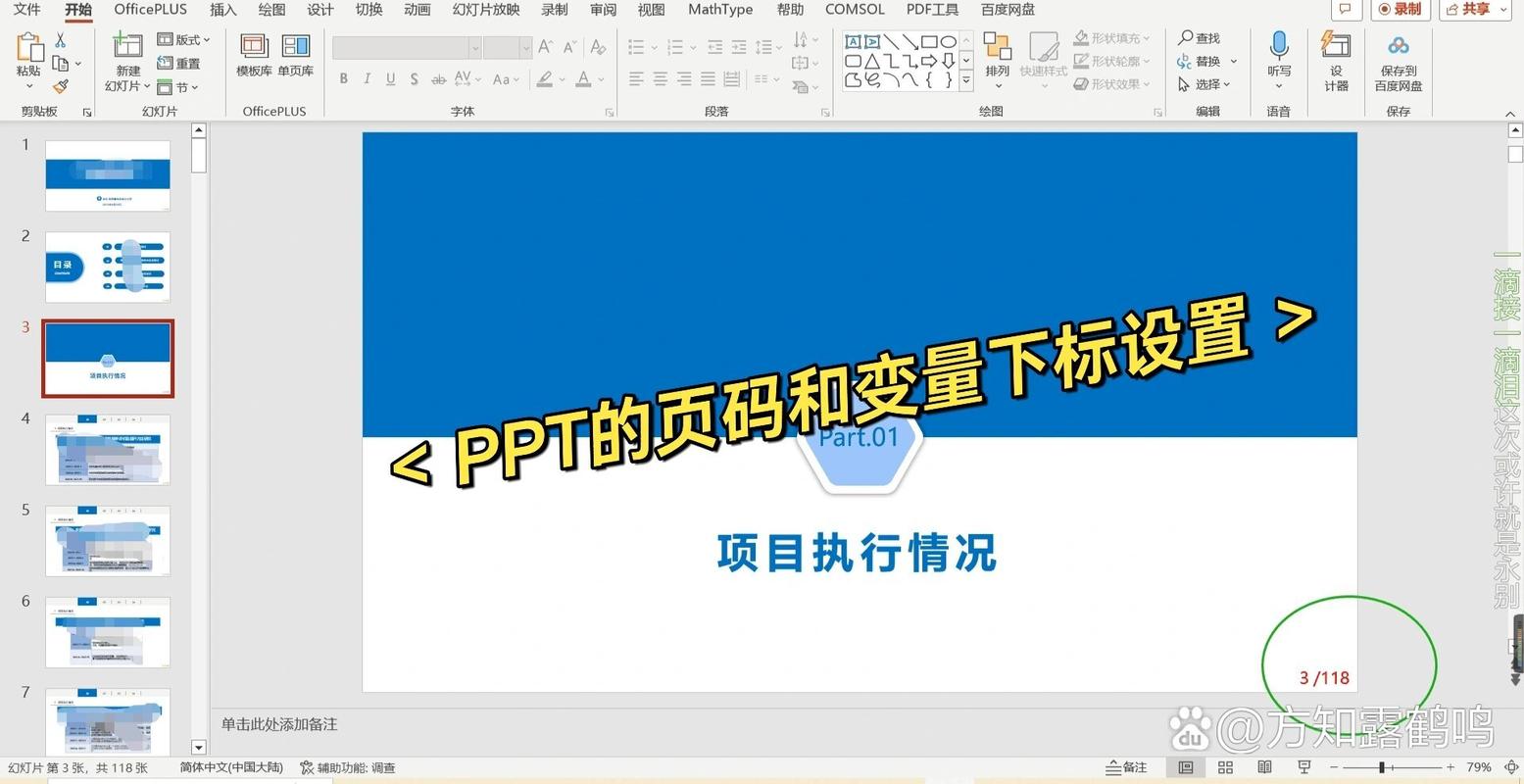
Task: Open the File (文件) menu
Action: pyautogui.click(x=27, y=9)
